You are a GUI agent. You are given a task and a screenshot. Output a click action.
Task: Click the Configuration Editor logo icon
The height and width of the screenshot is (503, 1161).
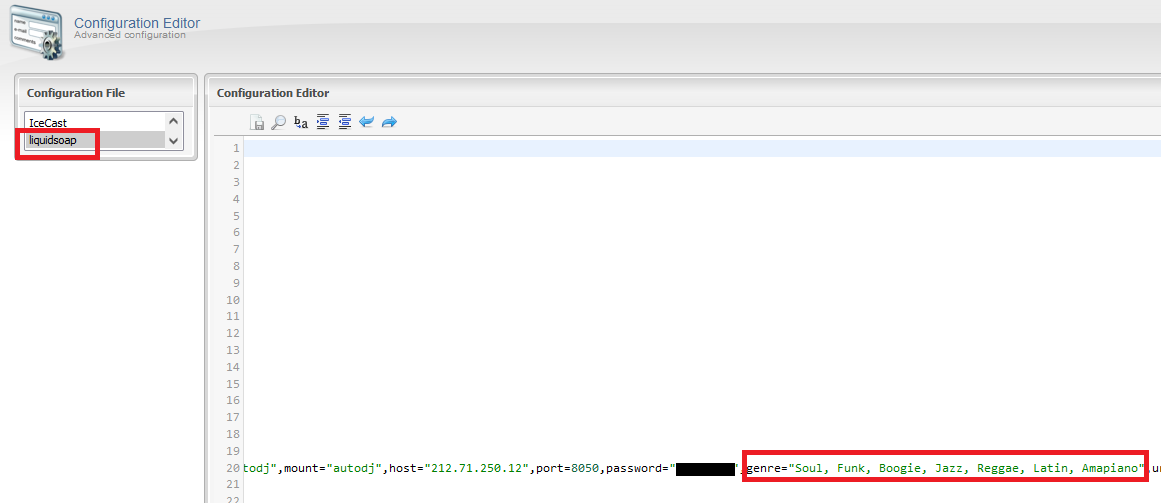pyautogui.click(x=36, y=32)
